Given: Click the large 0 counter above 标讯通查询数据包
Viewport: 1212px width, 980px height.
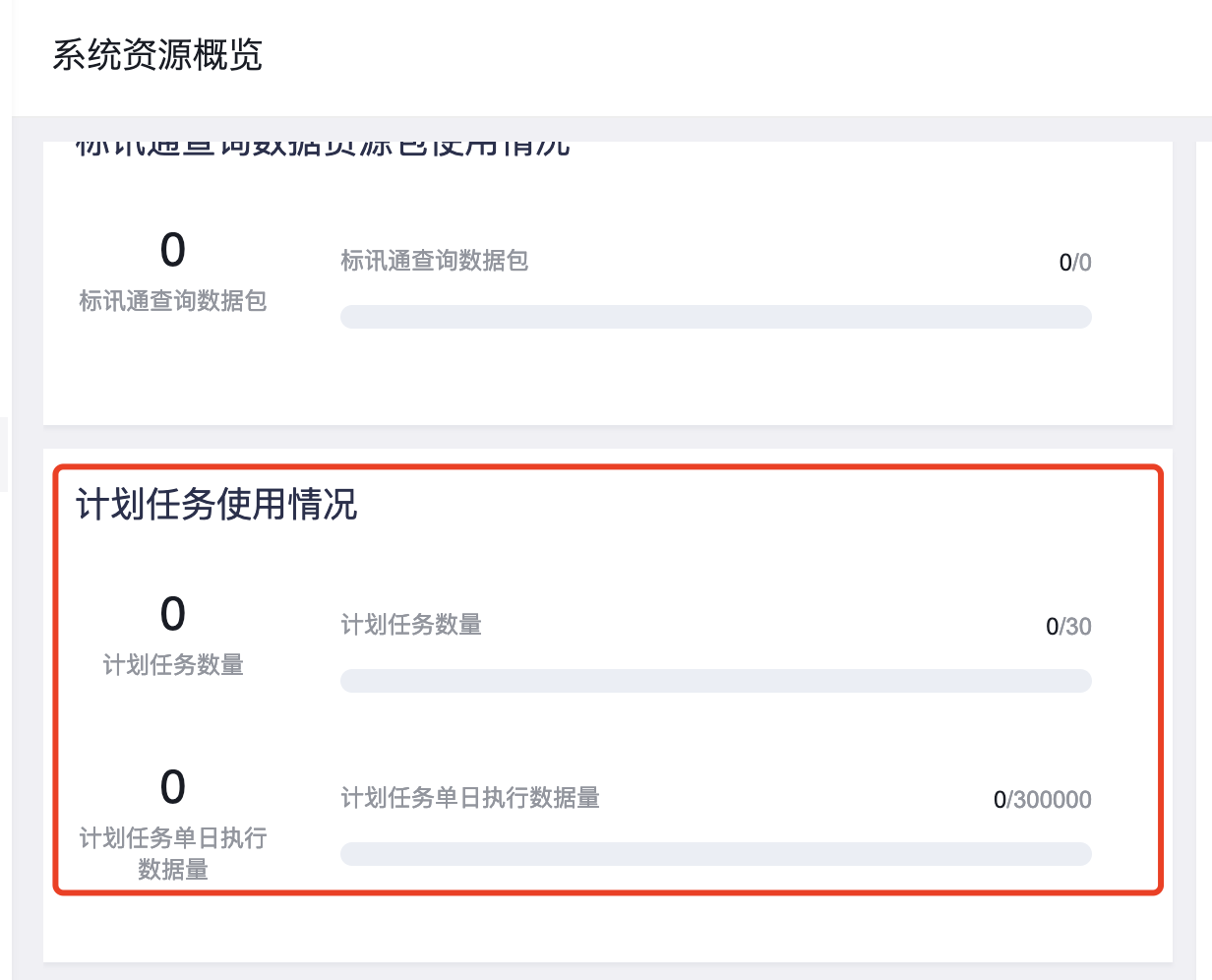Looking at the screenshot, I should 173,250.
